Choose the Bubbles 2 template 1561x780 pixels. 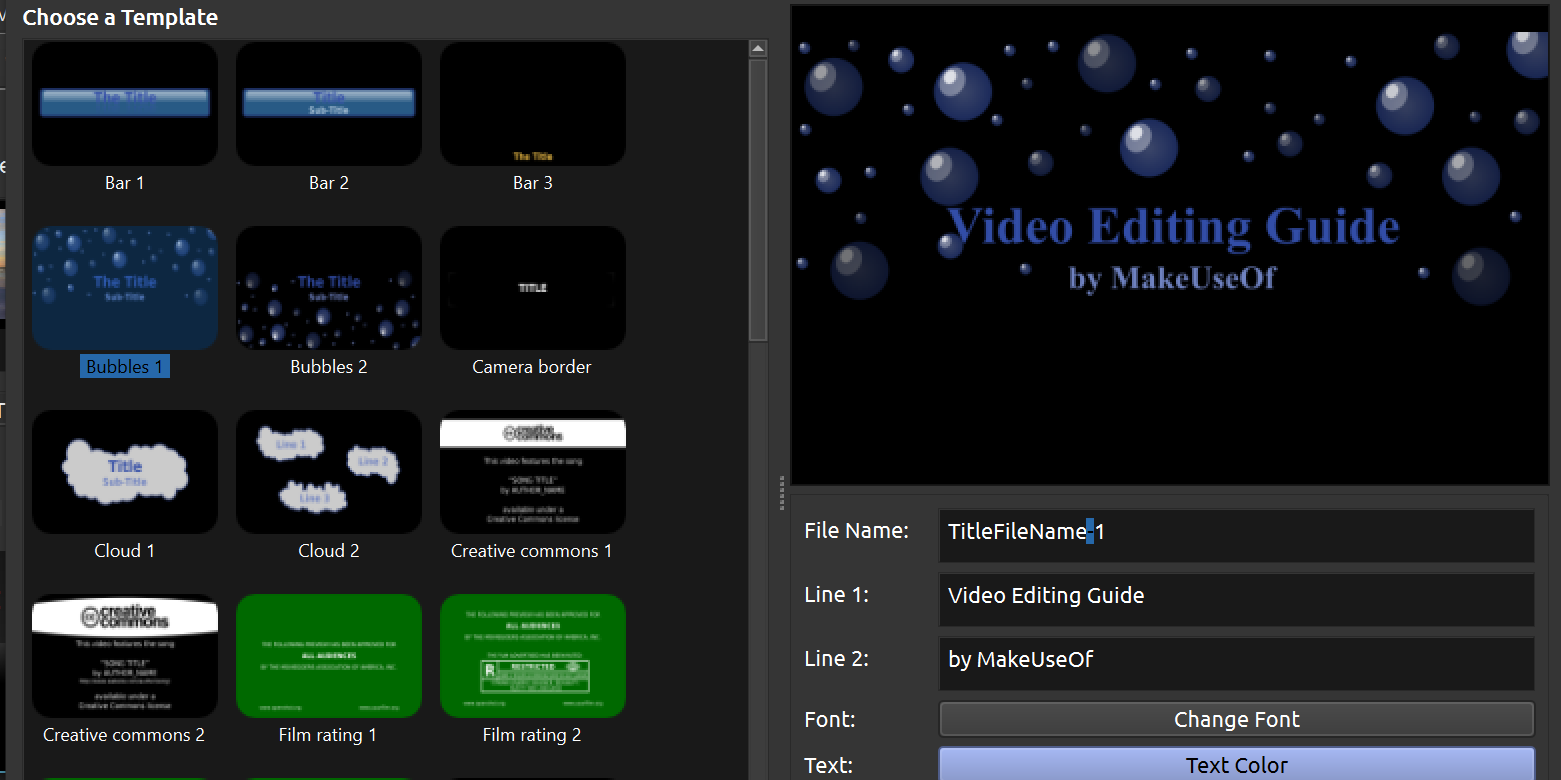[x=329, y=288]
